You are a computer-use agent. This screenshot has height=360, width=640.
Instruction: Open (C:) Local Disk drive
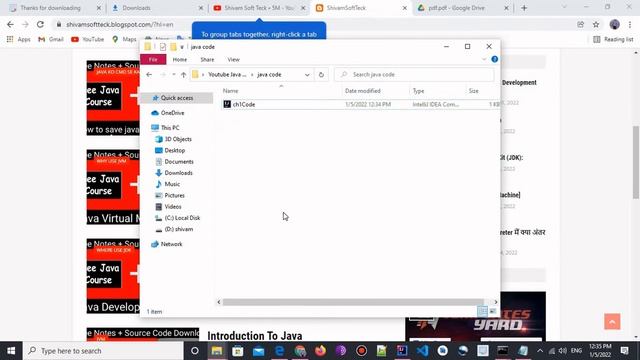coord(182,218)
